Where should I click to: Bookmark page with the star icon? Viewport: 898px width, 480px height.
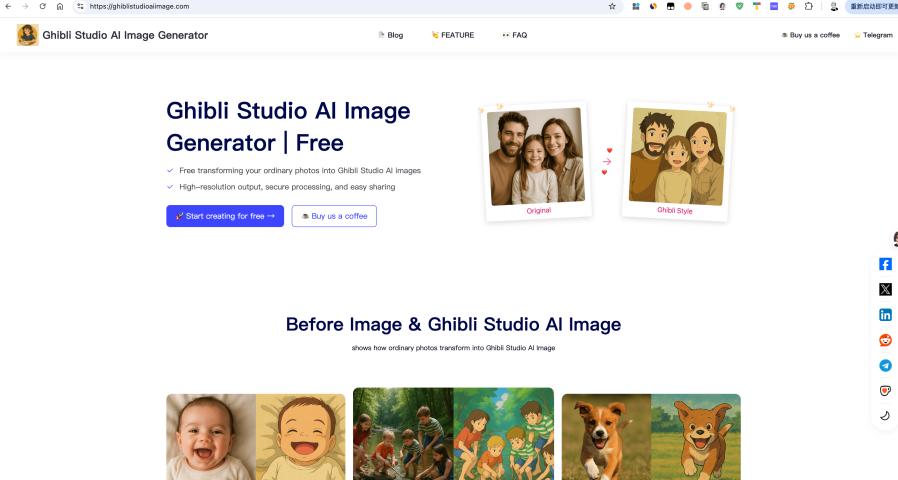612,6
